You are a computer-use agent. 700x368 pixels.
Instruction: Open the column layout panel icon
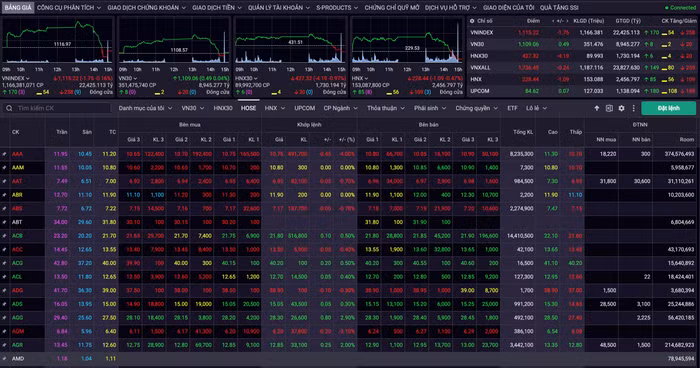pos(609,108)
